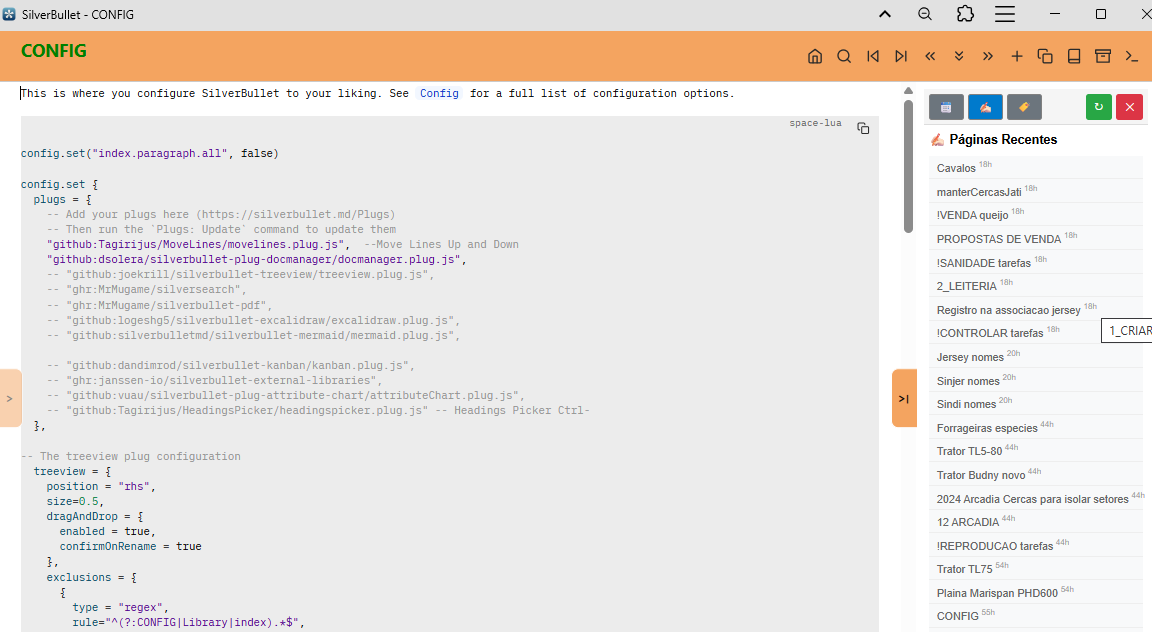Expand the left side panel handle

10,398
